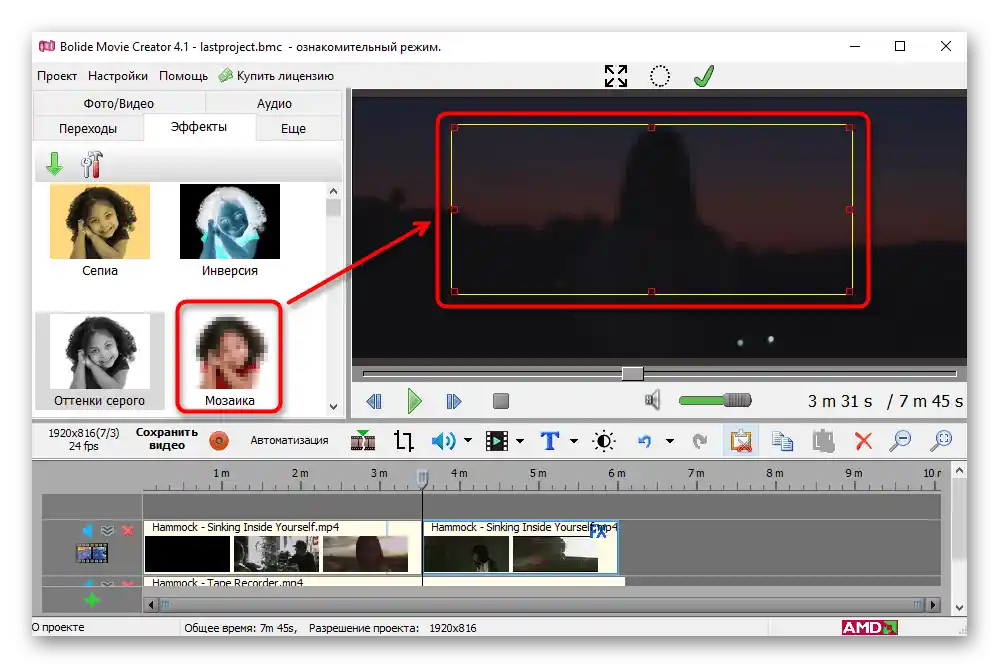Toggle fullscreen preview icon

pos(616,76)
